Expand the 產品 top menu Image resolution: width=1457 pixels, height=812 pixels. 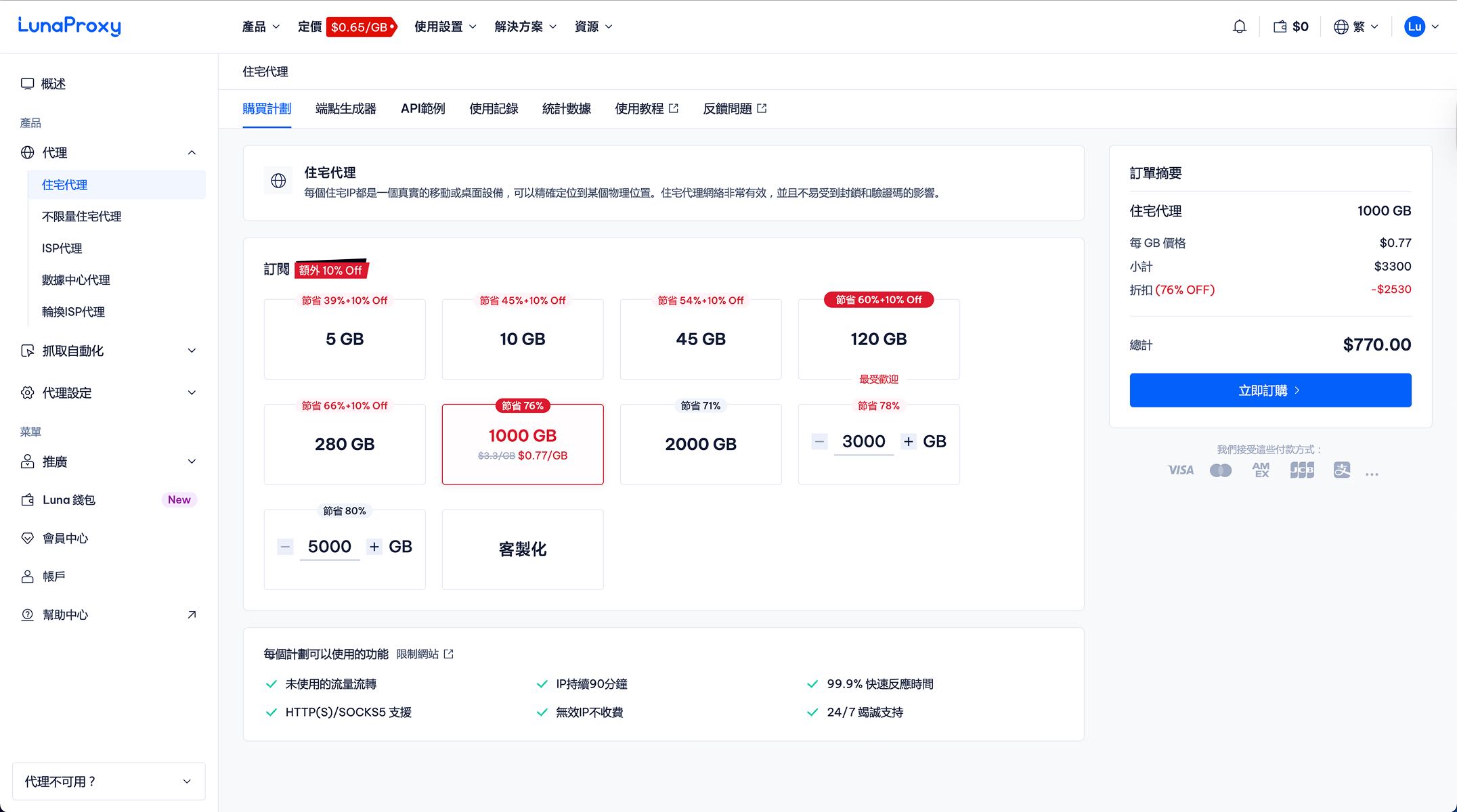(x=261, y=26)
